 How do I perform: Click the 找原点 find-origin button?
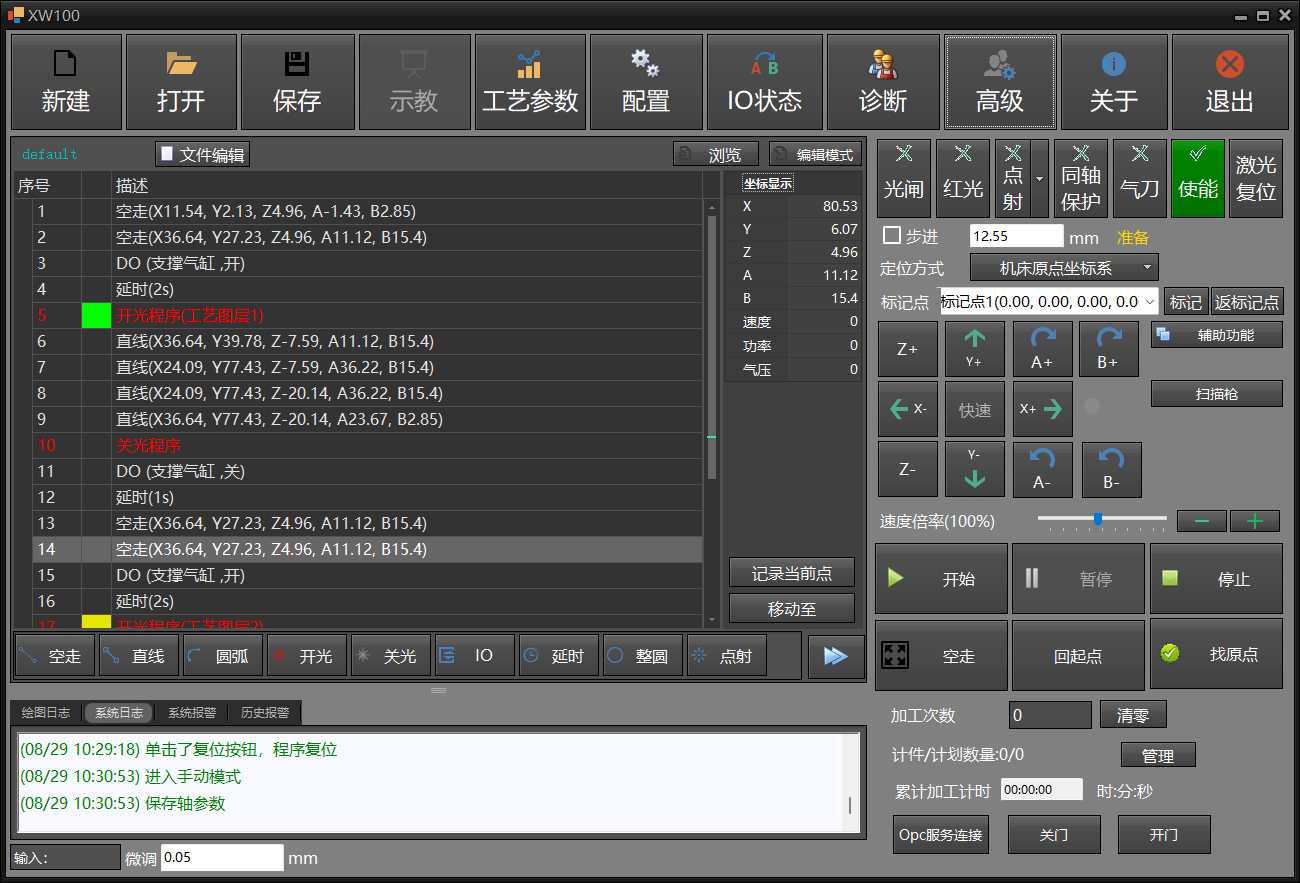pos(1215,655)
